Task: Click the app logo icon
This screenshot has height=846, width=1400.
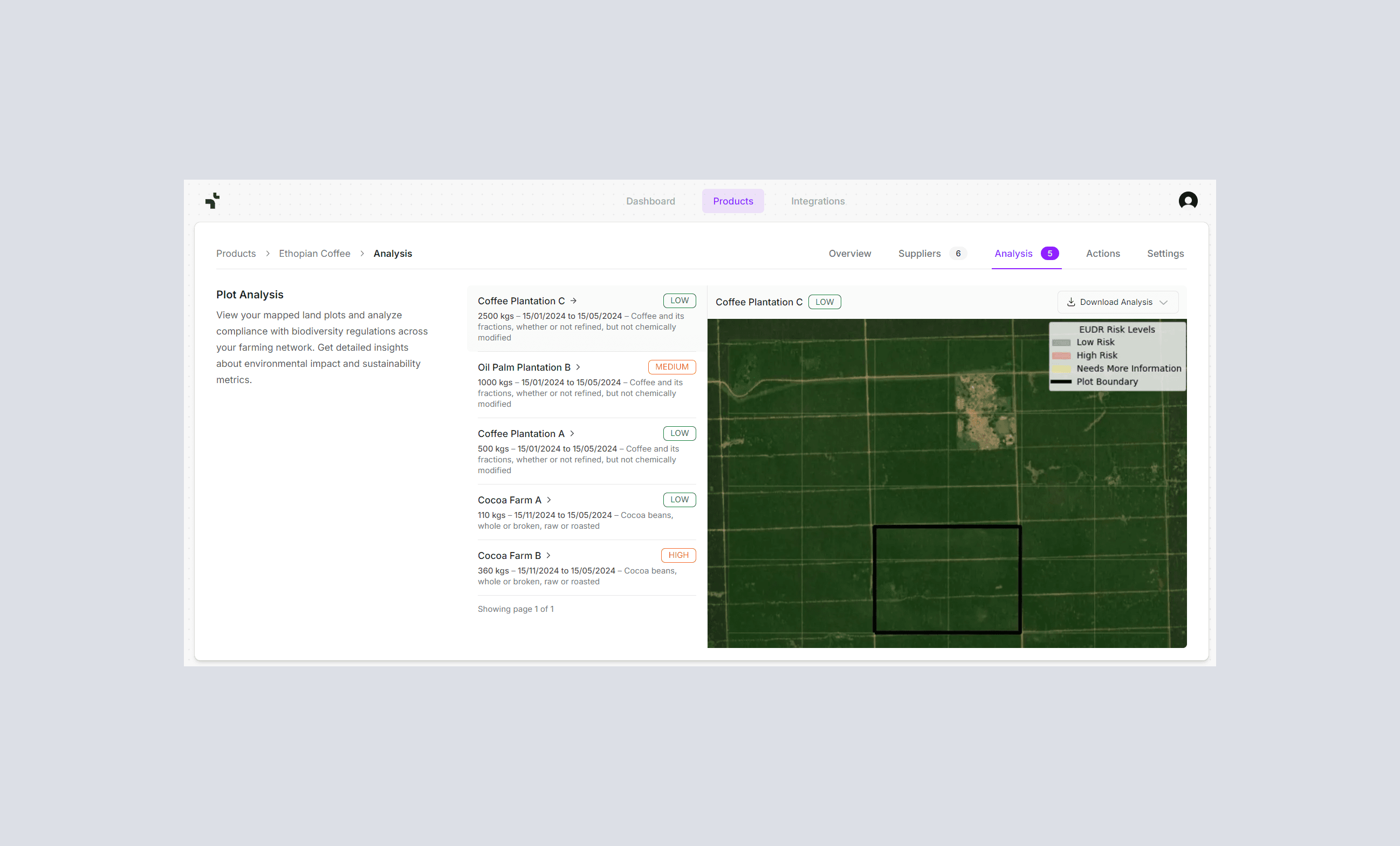Action: click(x=212, y=201)
